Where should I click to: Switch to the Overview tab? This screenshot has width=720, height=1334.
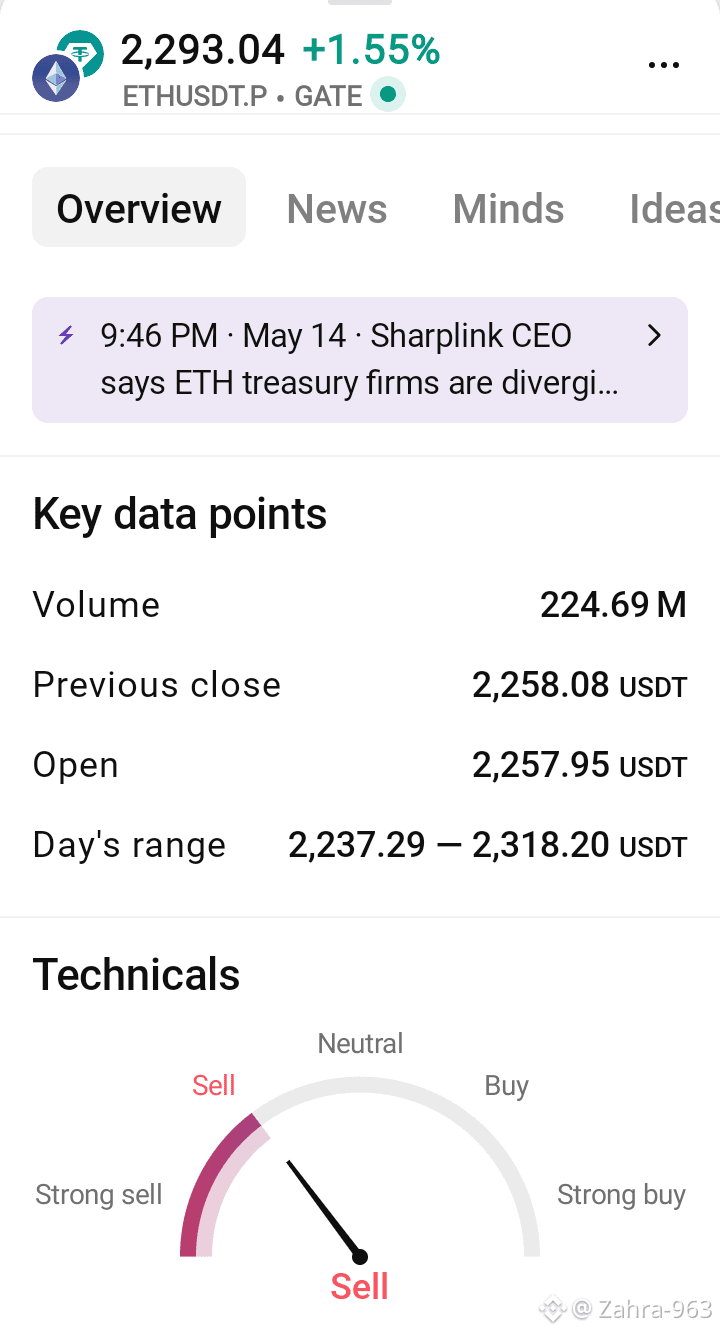(139, 208)
